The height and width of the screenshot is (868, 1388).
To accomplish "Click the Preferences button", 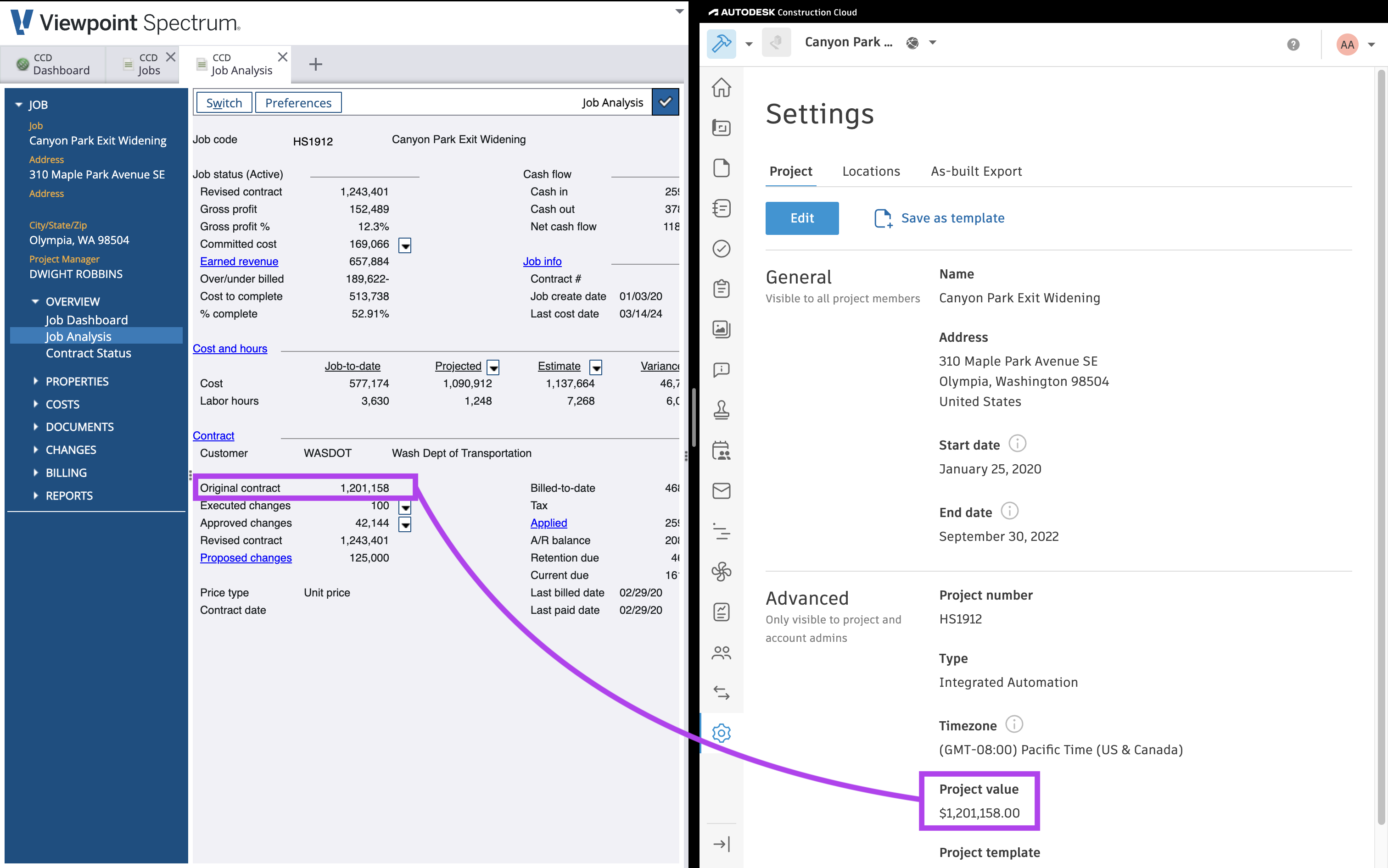I will point(298,103).
